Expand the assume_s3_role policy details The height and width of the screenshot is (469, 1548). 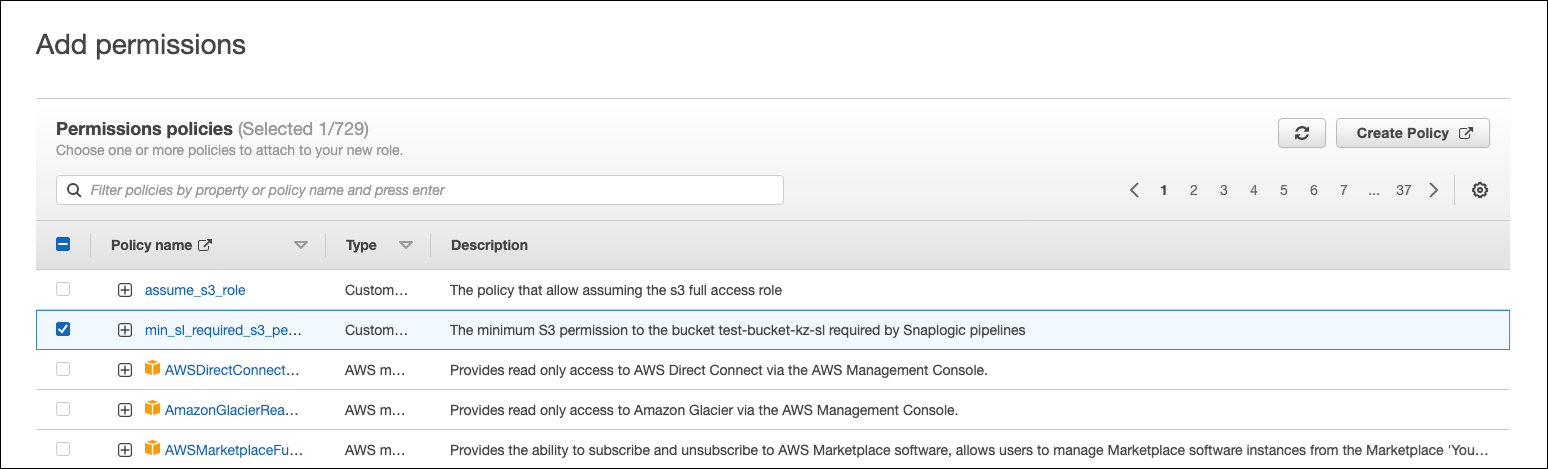click(x=125, y=290)
